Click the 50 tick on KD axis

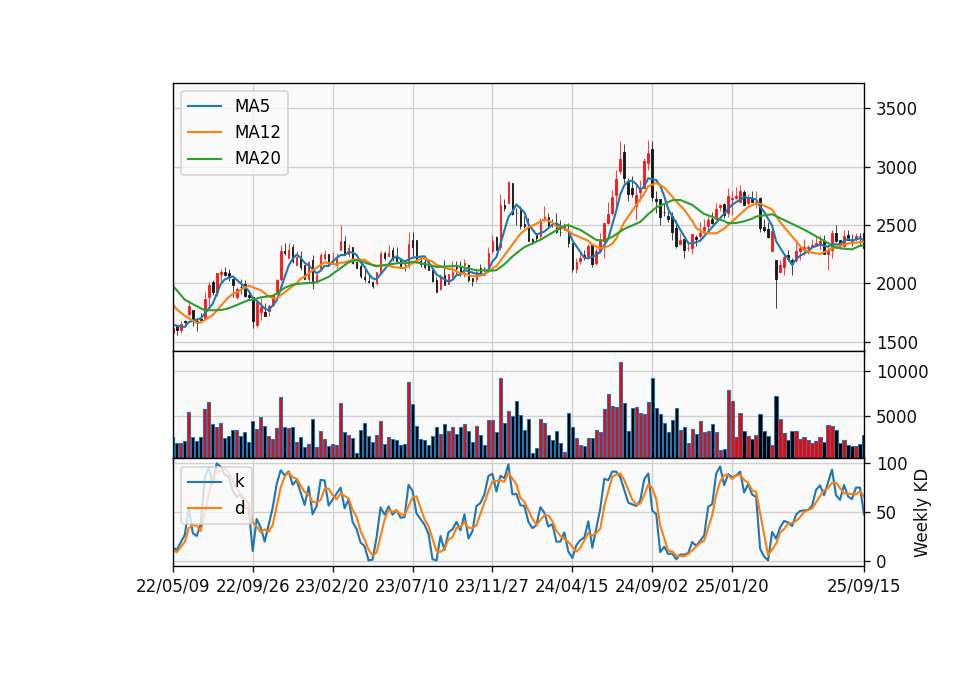(886, 513)
